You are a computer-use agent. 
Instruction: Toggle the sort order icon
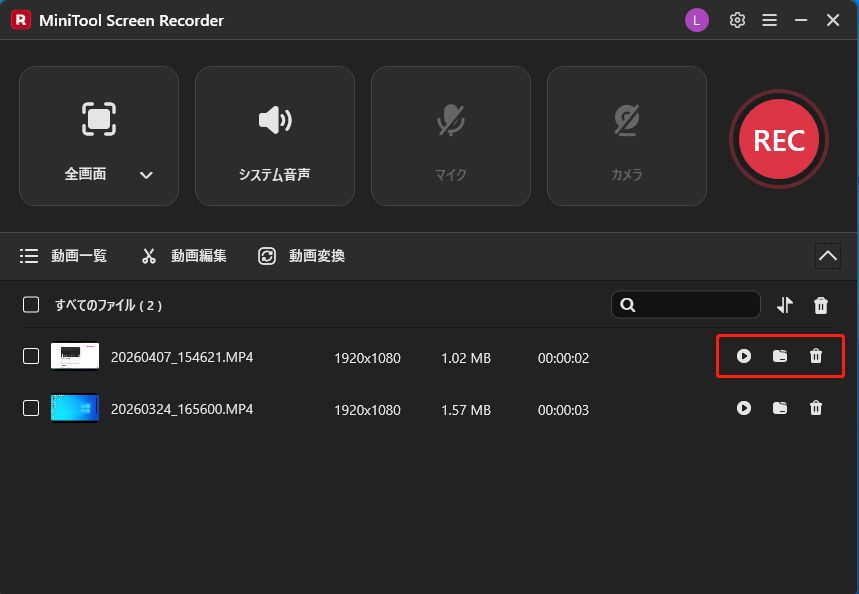click(x=785, y=305)
